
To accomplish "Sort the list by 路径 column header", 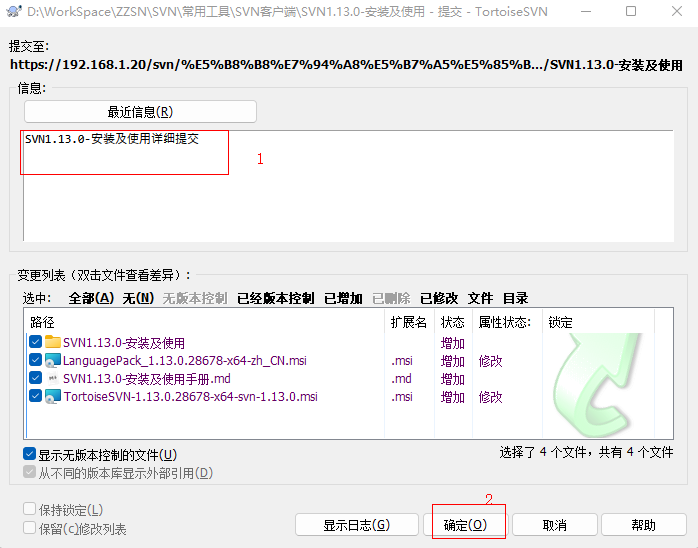I will [x=43, y=323].
